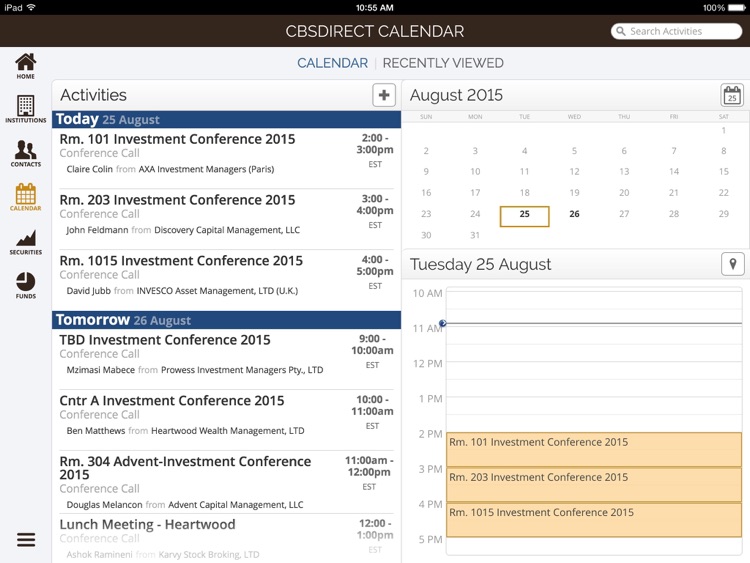
Task: Select August 12 in month grid
Action: (574, 171)
